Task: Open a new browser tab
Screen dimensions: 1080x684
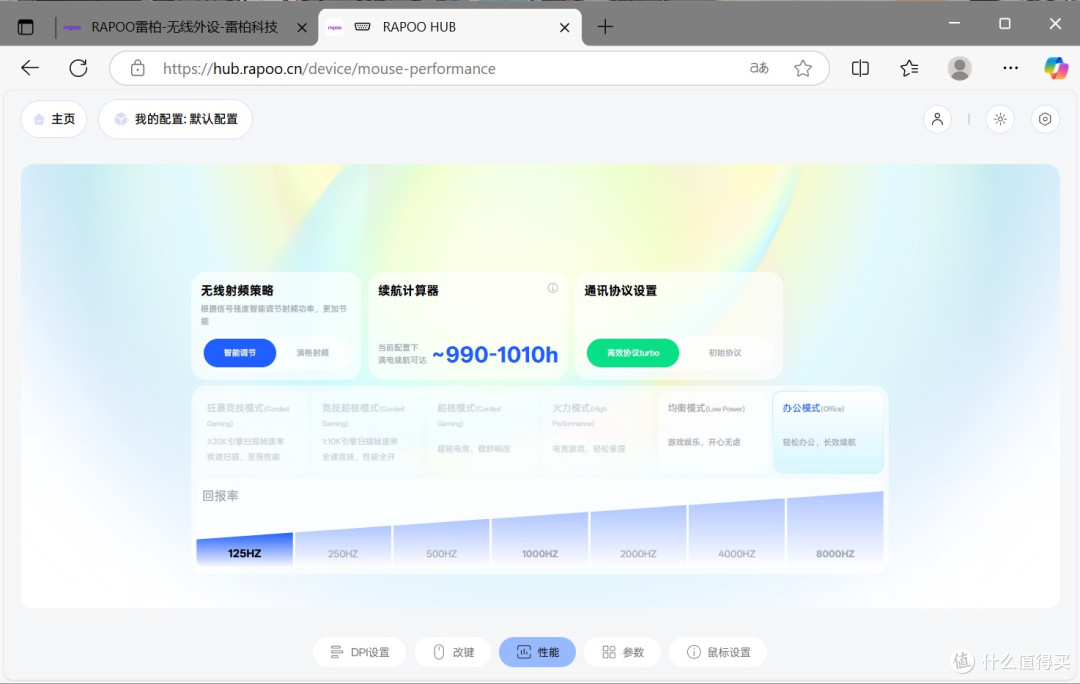Action: (605, 27)
